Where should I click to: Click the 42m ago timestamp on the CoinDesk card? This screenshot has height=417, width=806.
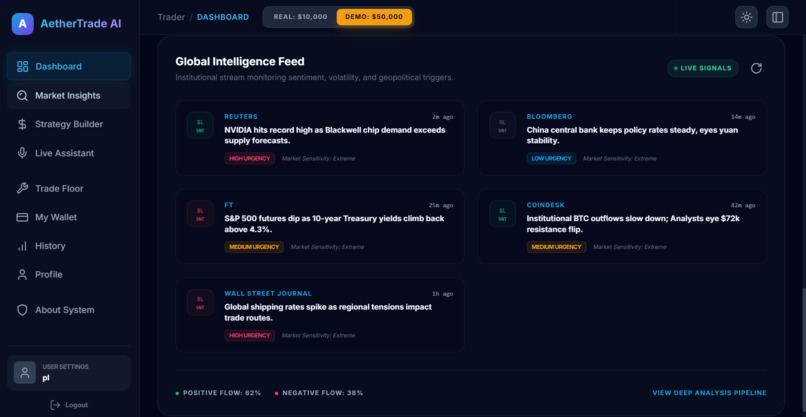point(743,205)
